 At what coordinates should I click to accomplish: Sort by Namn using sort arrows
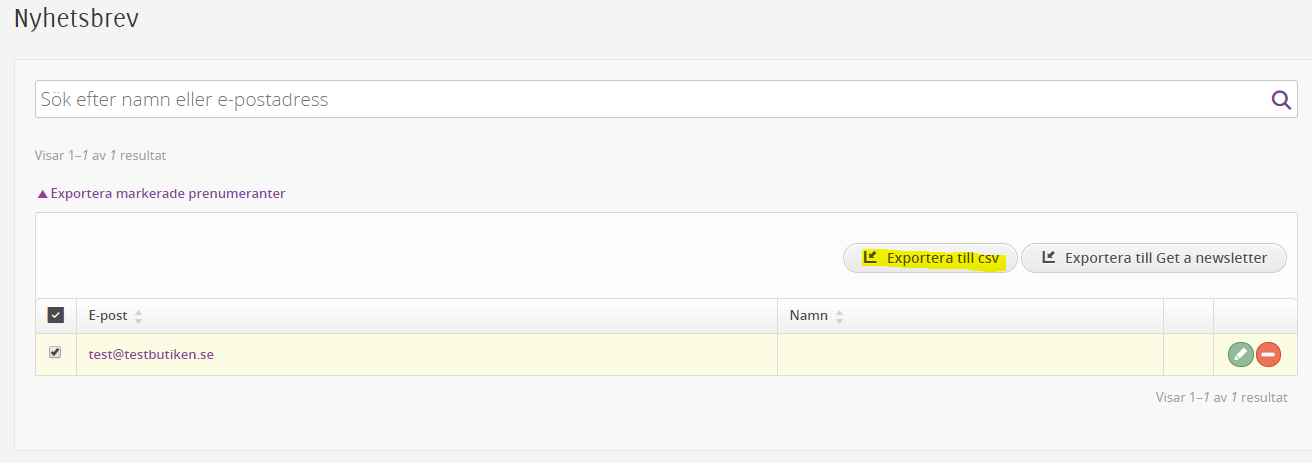point(839,316)
